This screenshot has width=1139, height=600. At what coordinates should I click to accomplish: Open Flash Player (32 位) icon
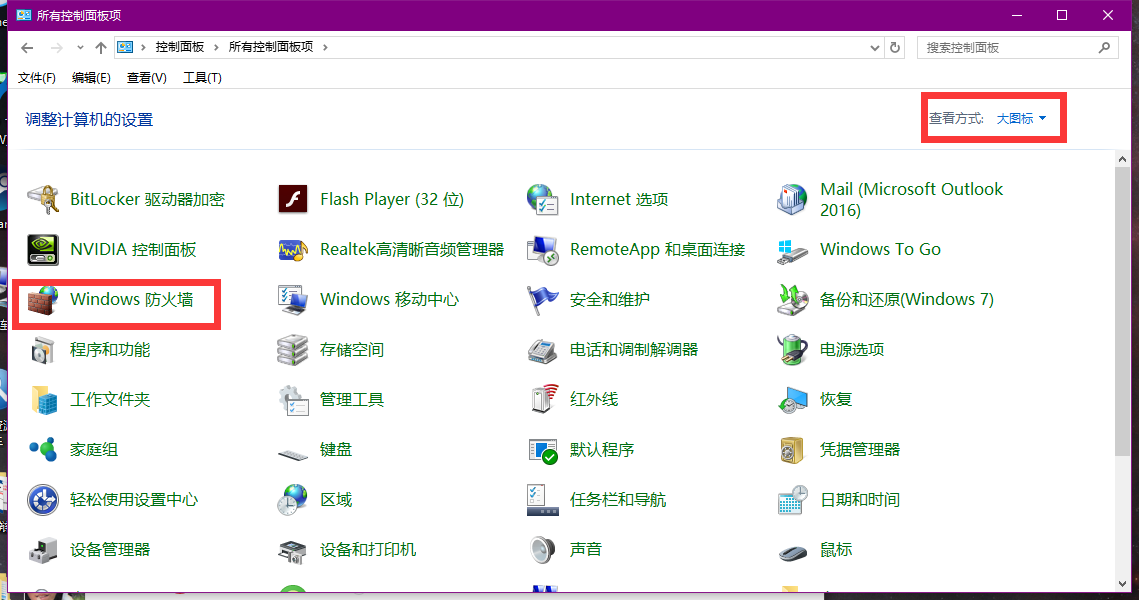293,200
